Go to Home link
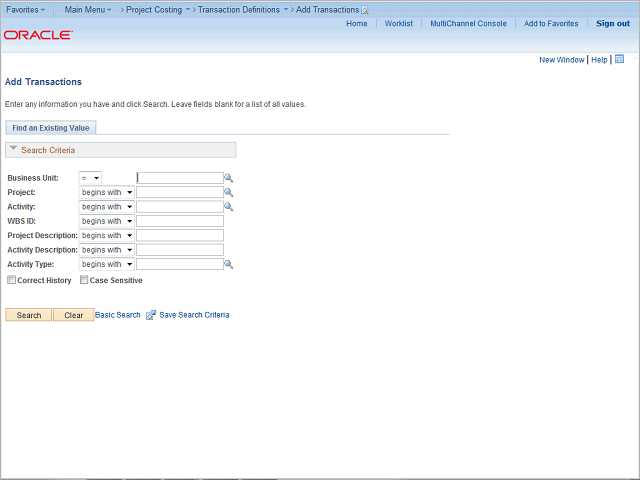 coord(357,24)
